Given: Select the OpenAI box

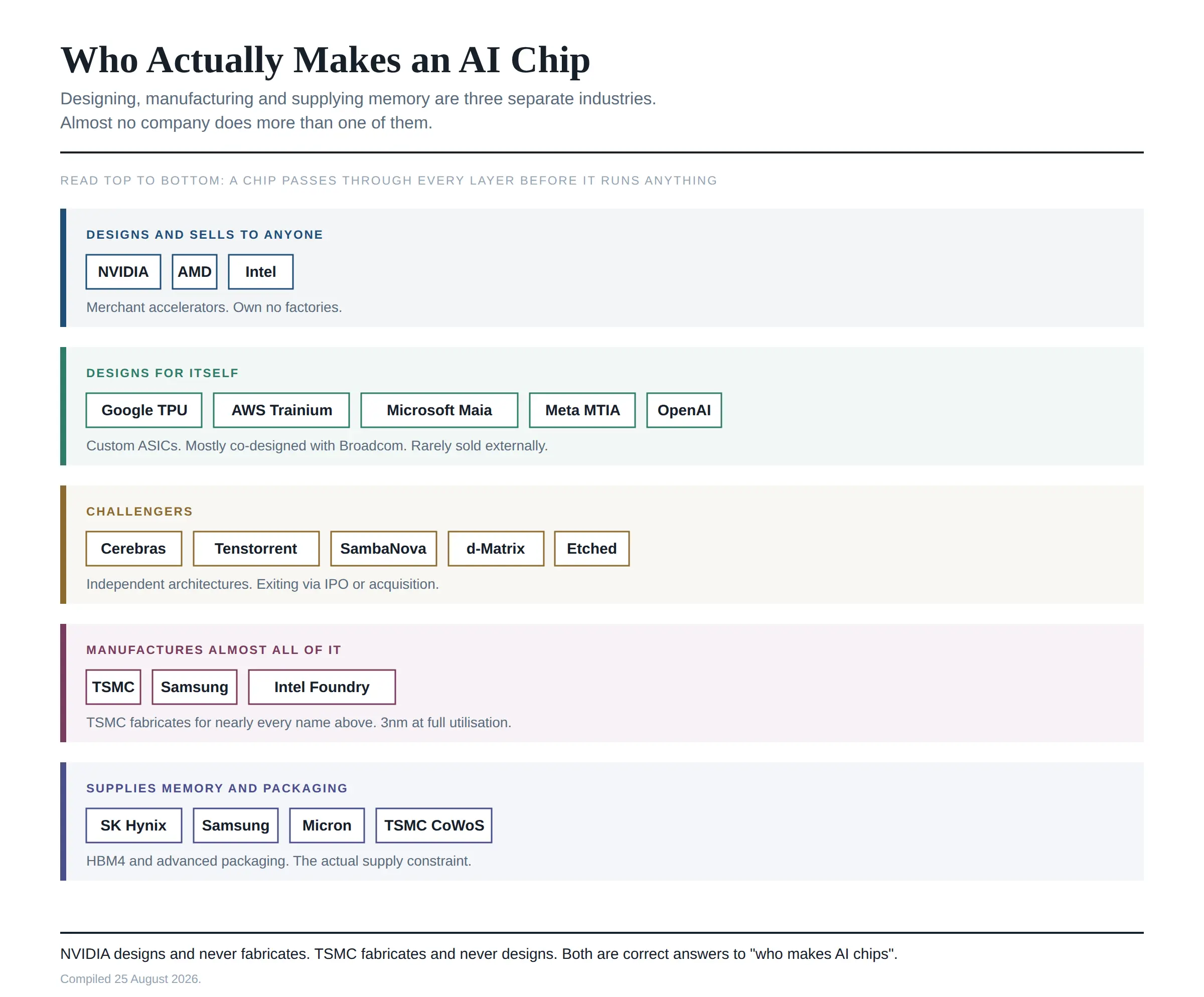Looking at the screenshot, I should point(684,410).
